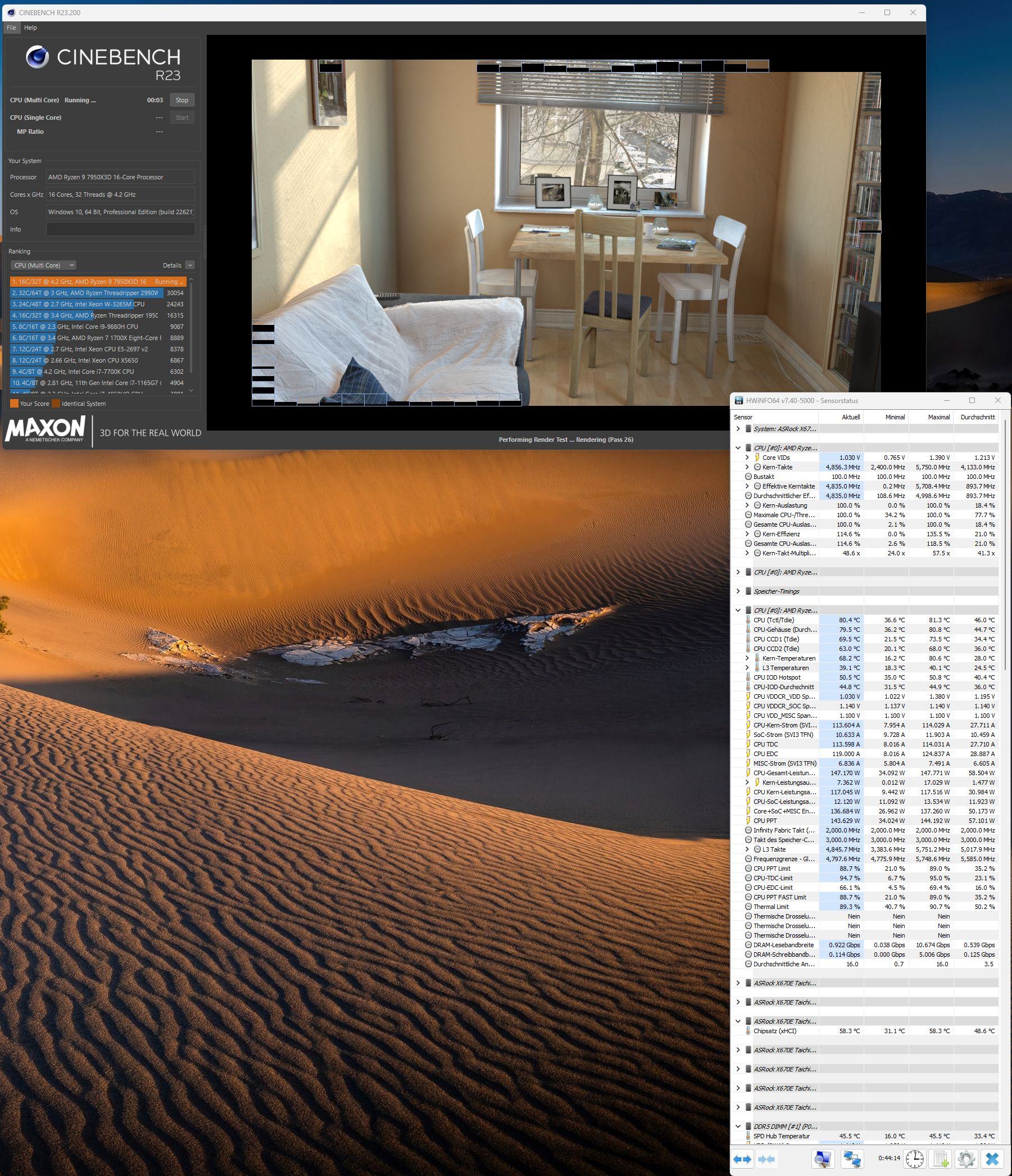Click the clock icon beside Bustakt

(x=748, y=477)
